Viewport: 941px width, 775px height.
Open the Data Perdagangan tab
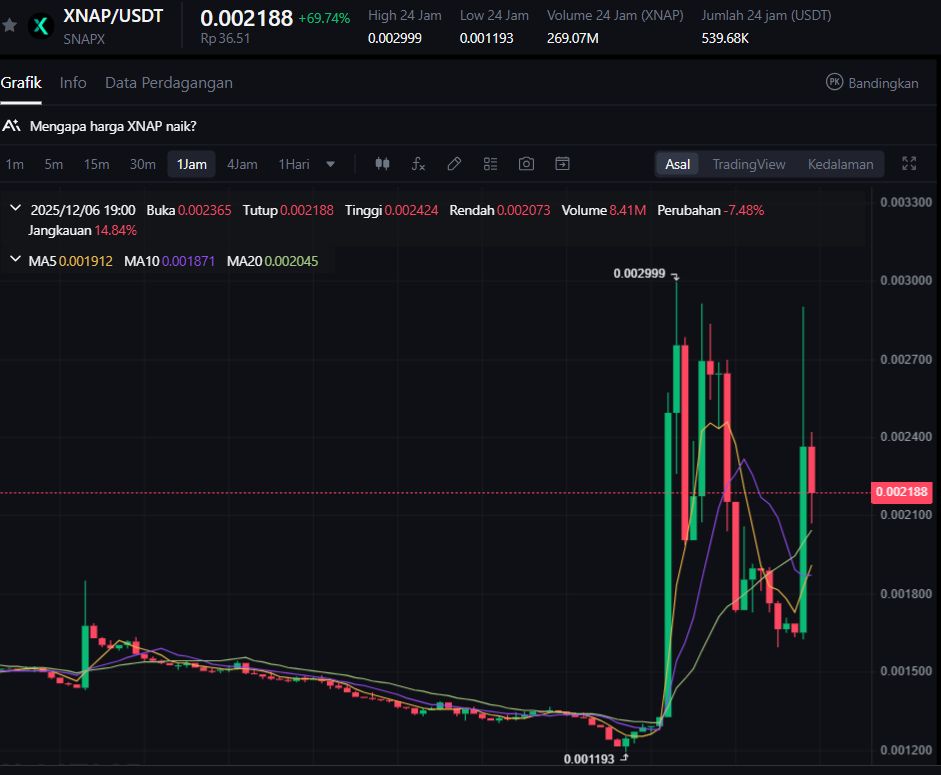[168, 83]
